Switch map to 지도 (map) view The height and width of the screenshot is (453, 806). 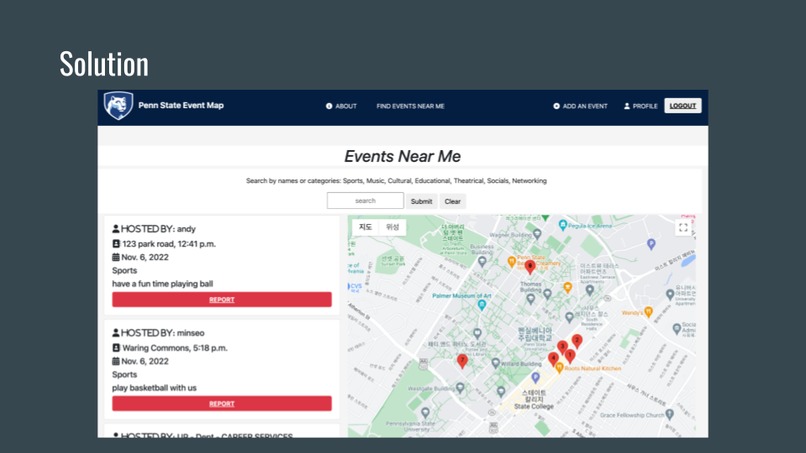click(x=365, y=227)
